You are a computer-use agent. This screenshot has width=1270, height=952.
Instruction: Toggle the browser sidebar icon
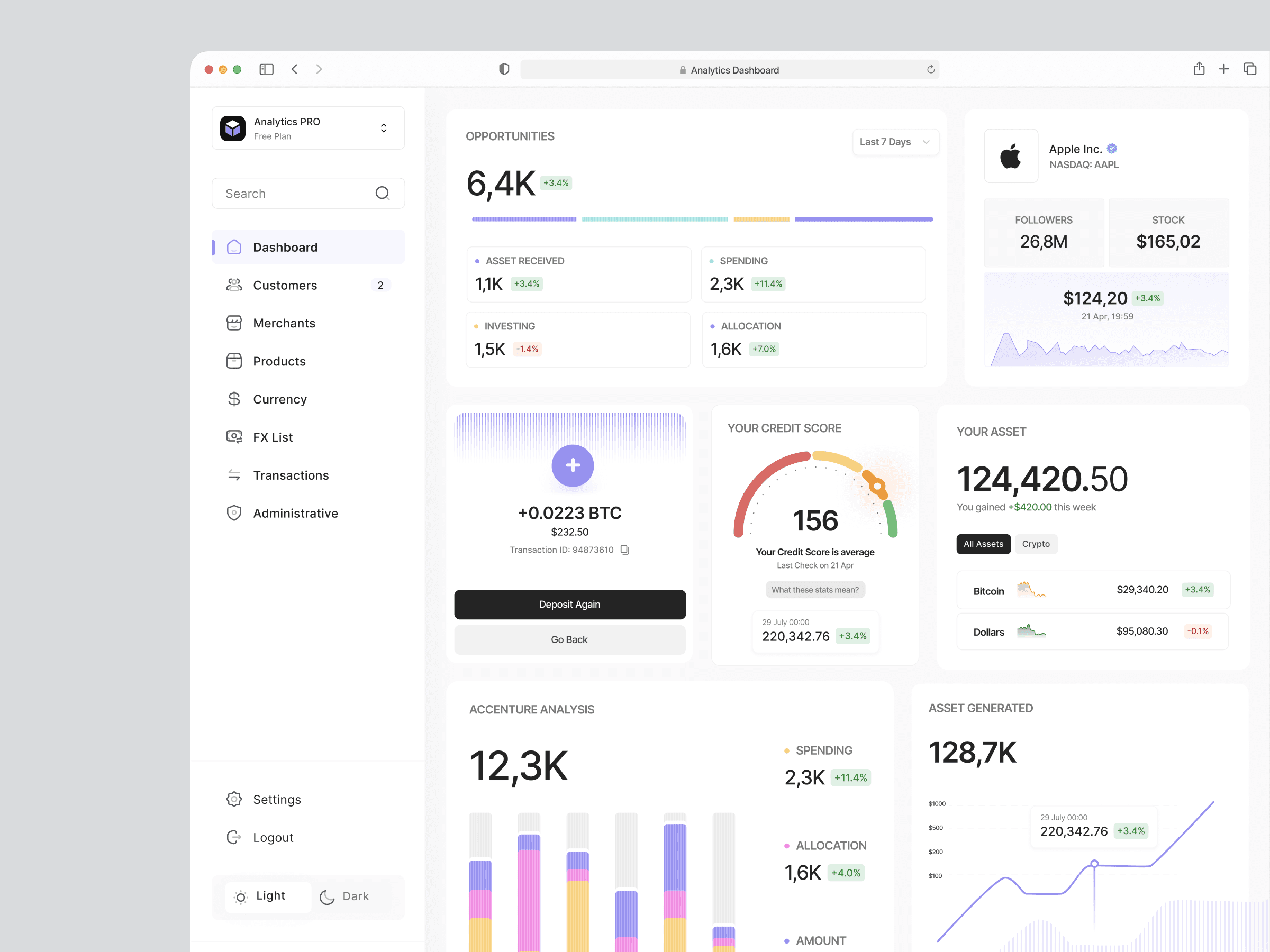click(266, 69)
